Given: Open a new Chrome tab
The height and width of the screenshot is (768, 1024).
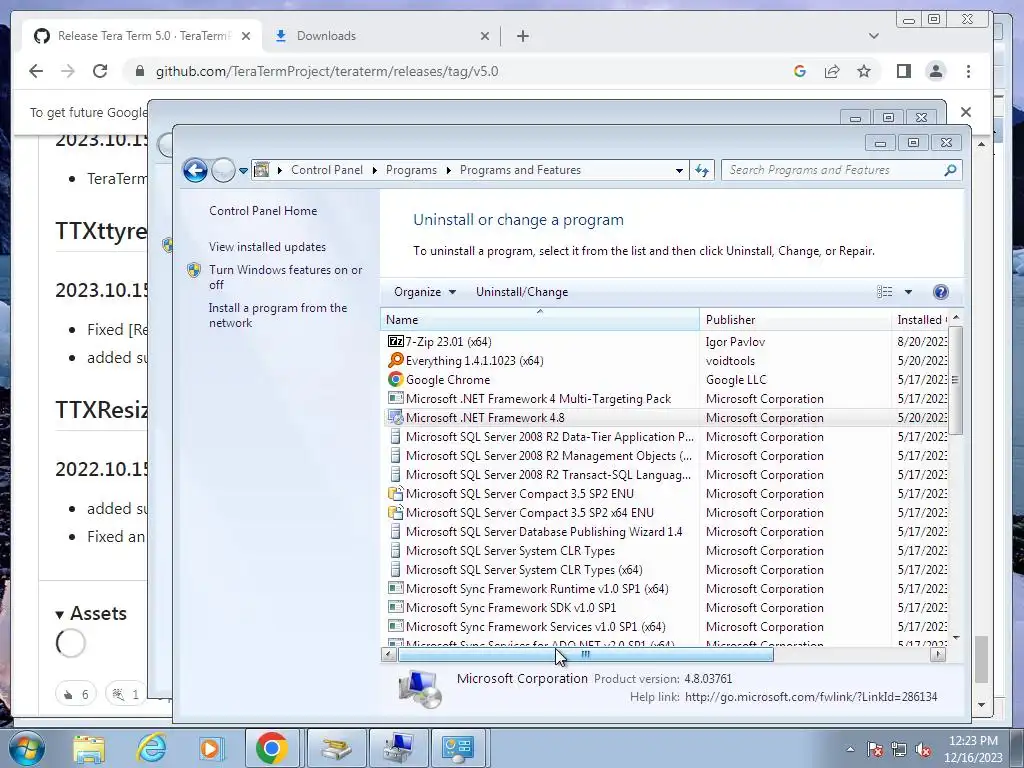Looking at the screenshot, I should tap(522, 36).
